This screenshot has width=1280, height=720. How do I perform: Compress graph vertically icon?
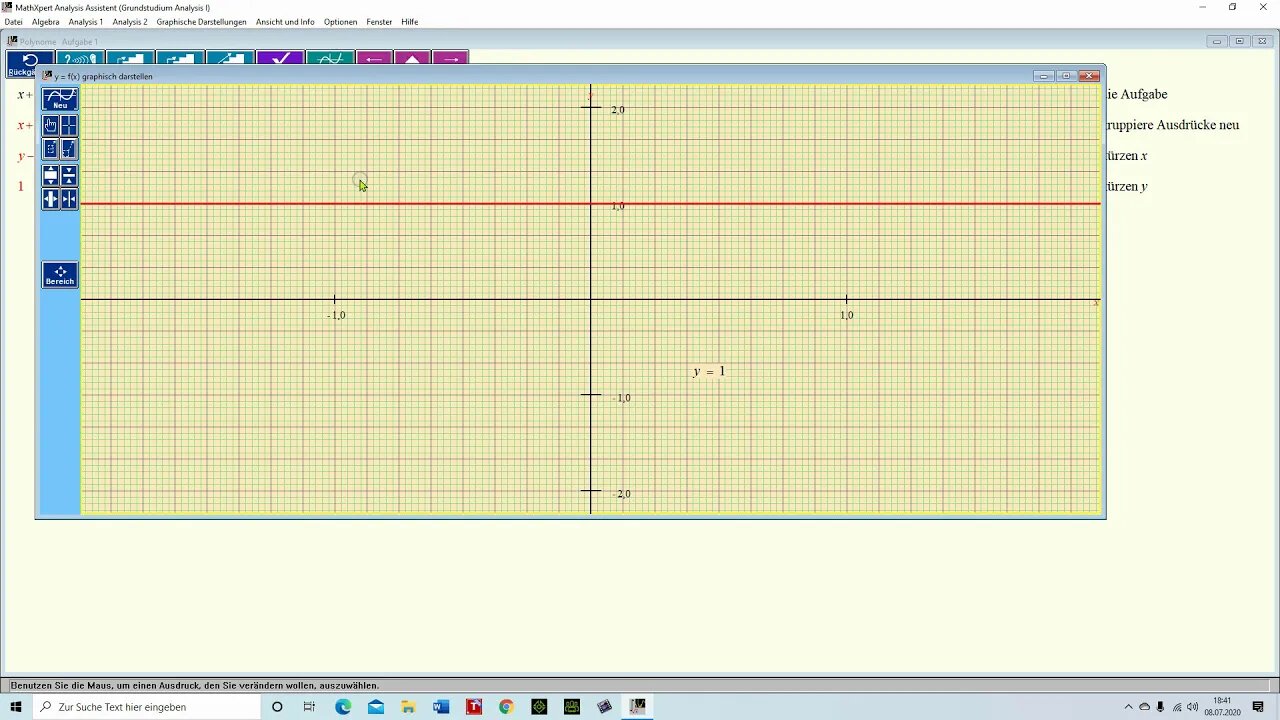(x=69, y=175)
